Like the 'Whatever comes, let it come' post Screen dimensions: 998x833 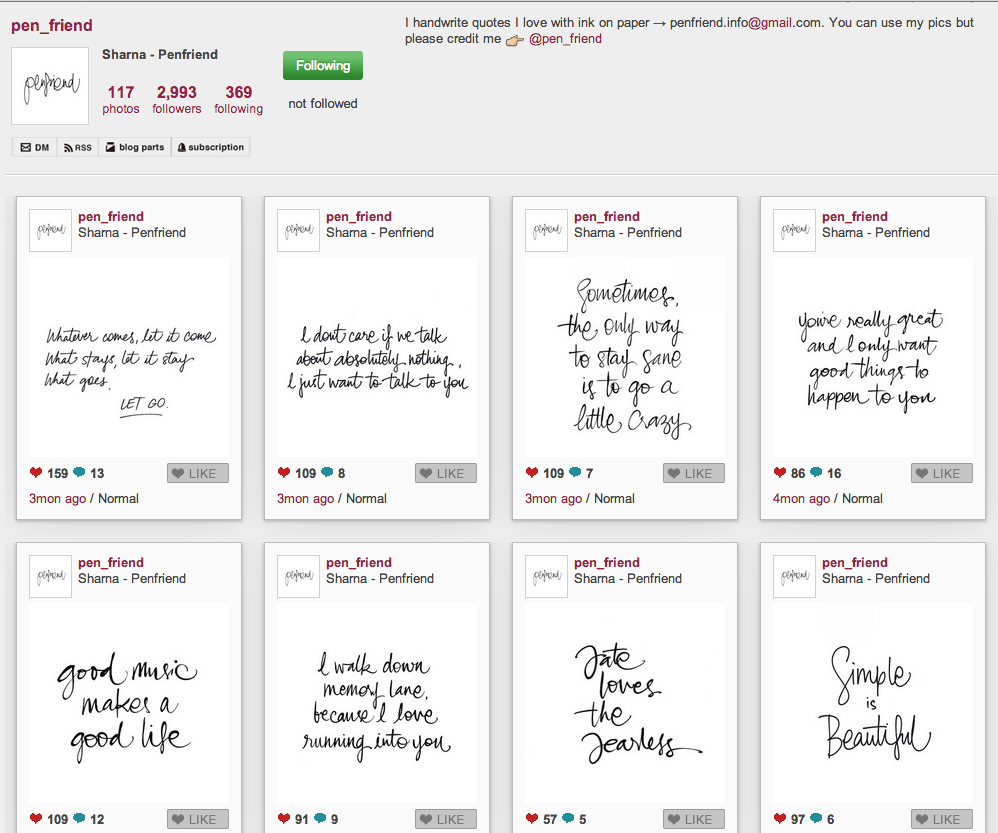coord(198,473)
